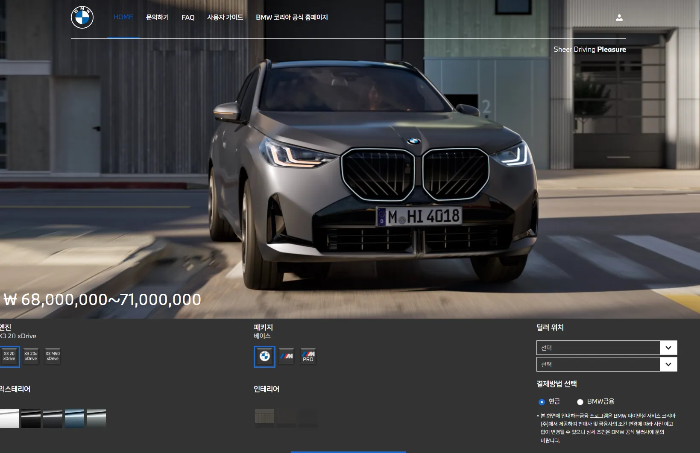This screenshot has width=700, height=453.
Task: Pick the silver-grey exterior color swatch
Action: point(96,418)
